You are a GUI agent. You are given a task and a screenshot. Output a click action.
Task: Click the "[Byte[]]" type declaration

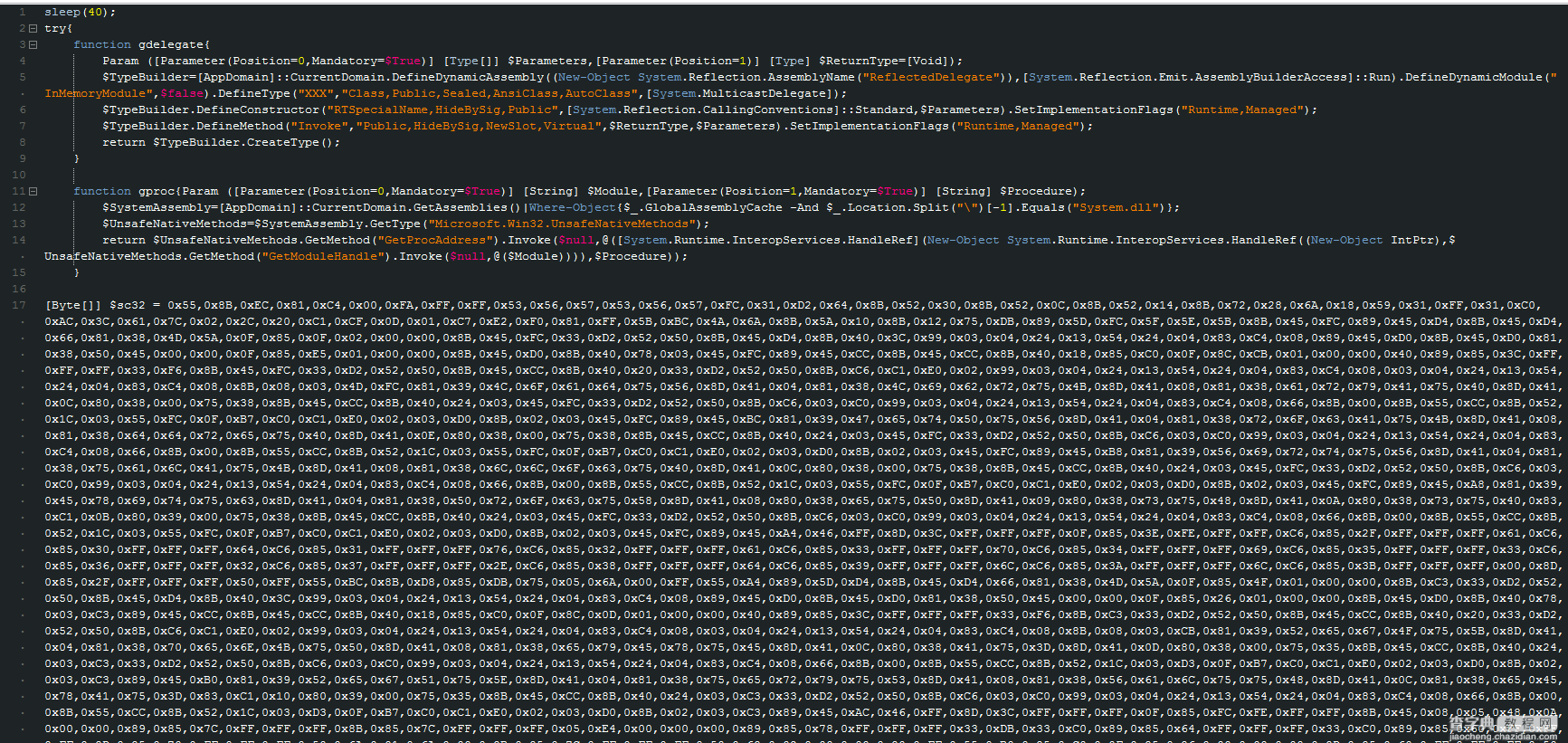coord(73,305)
